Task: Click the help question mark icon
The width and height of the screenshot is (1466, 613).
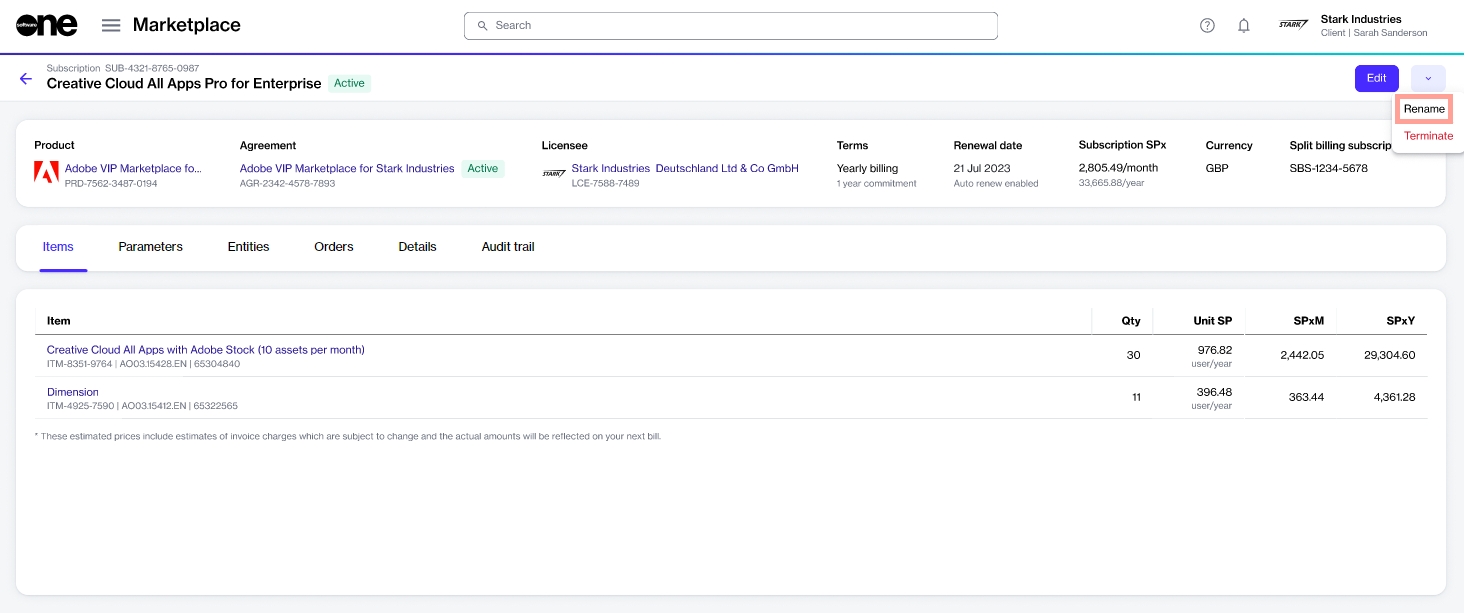Action: click(x=1207, y=26)
